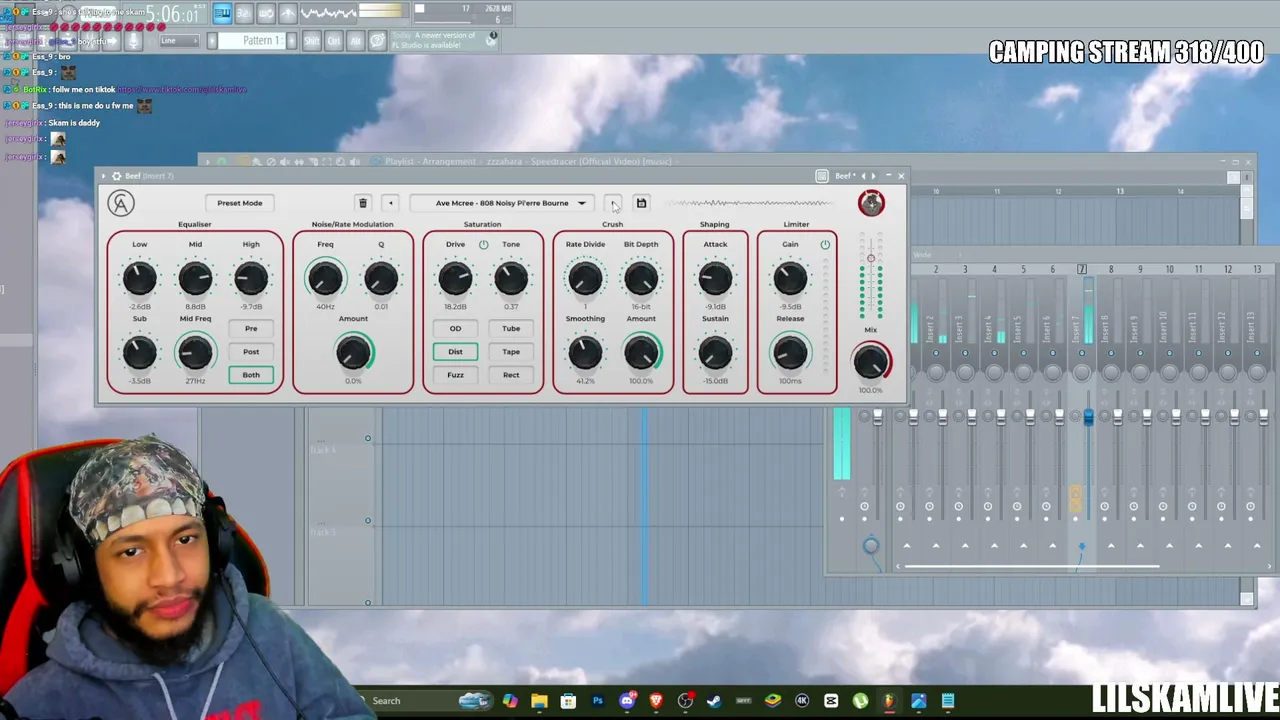Select Tube saturation type

tap(511, 328)
